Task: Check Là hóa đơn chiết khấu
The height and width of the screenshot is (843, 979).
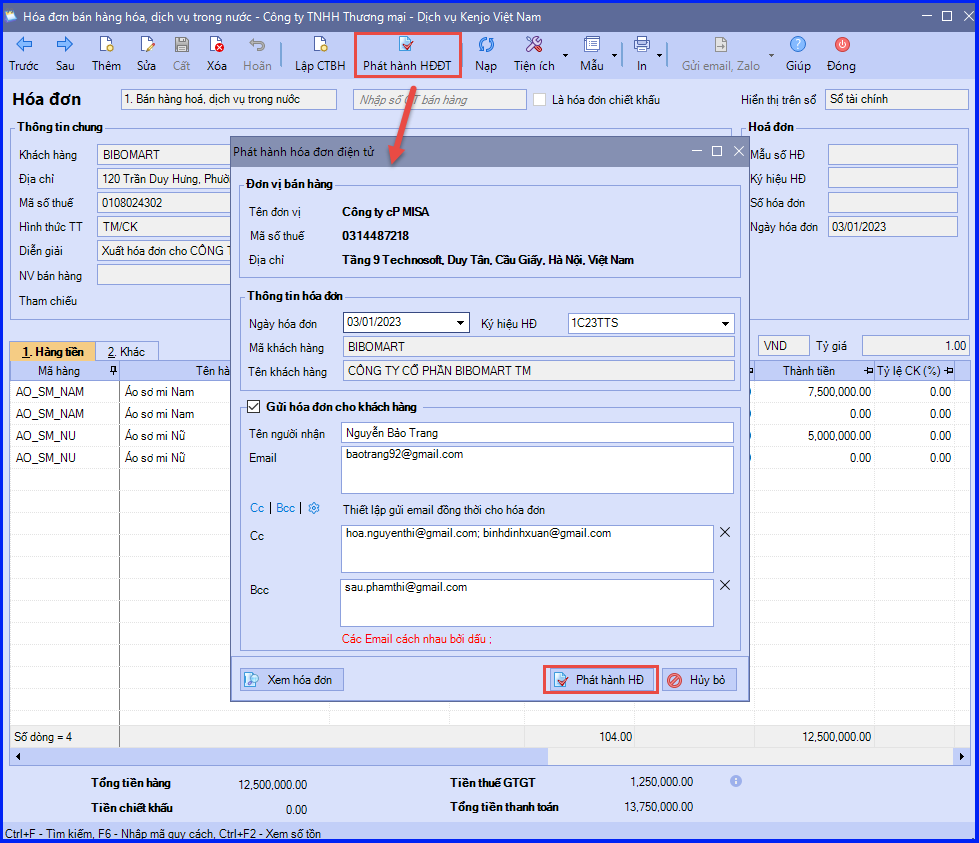Action: pos(539,100)
